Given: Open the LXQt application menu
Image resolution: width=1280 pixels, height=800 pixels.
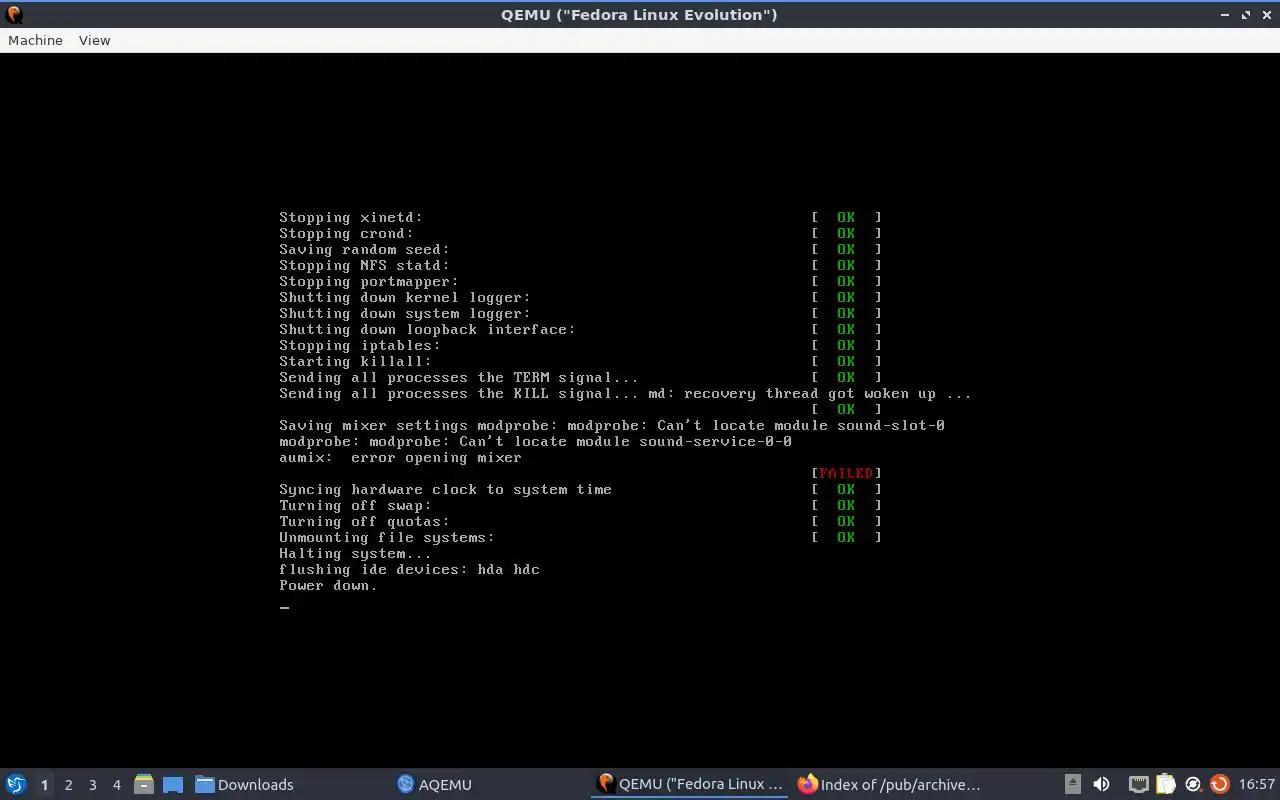Looking at the screenshot, I should tap(16, 784).
